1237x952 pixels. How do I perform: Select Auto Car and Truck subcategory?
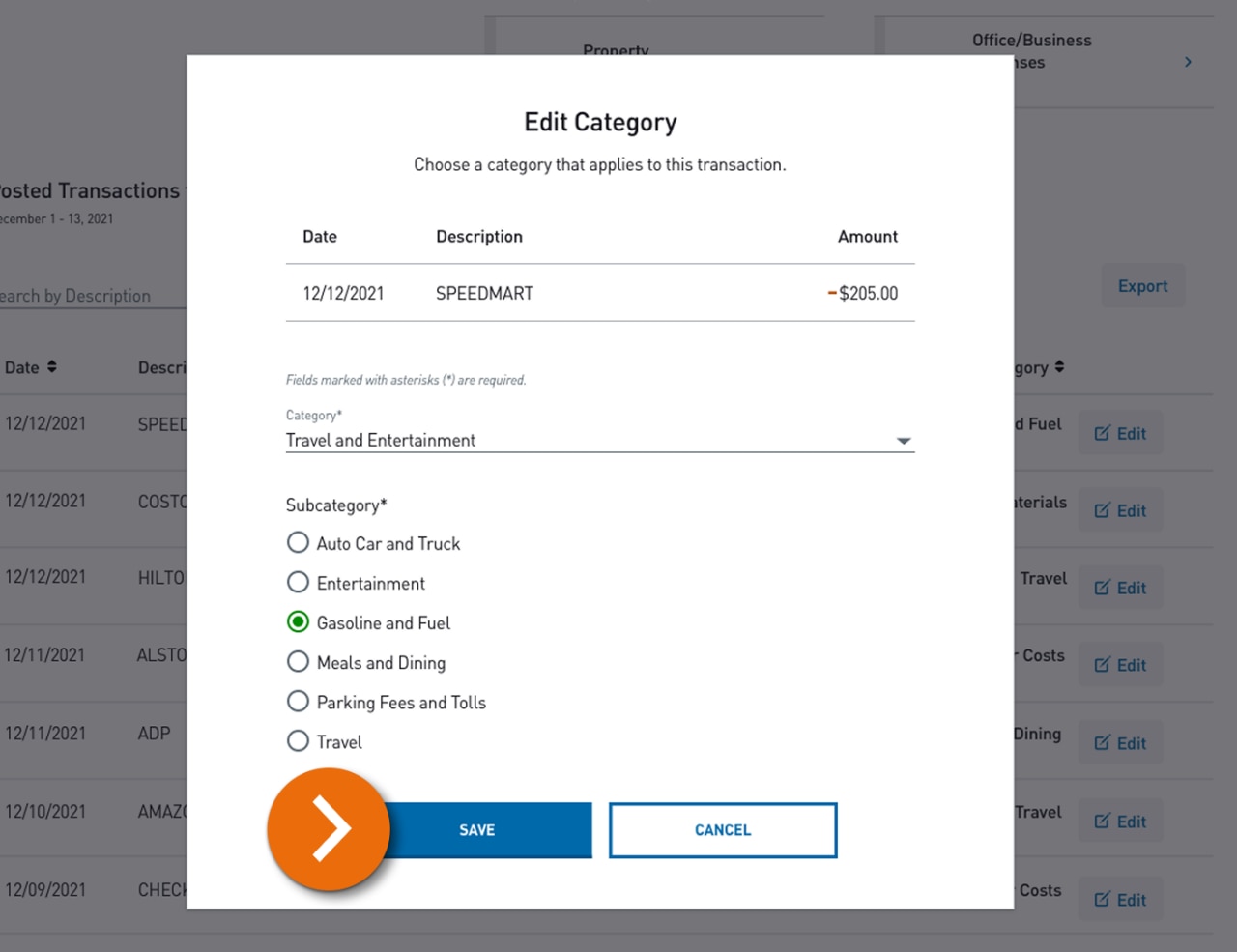pyautogui.click(x=298, y=542)
